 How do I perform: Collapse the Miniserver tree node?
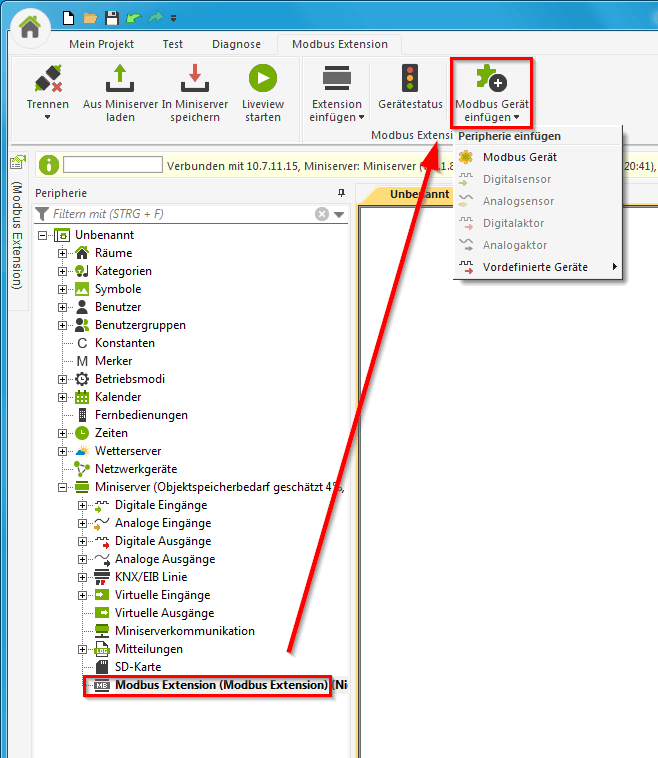tap(63, 487)
